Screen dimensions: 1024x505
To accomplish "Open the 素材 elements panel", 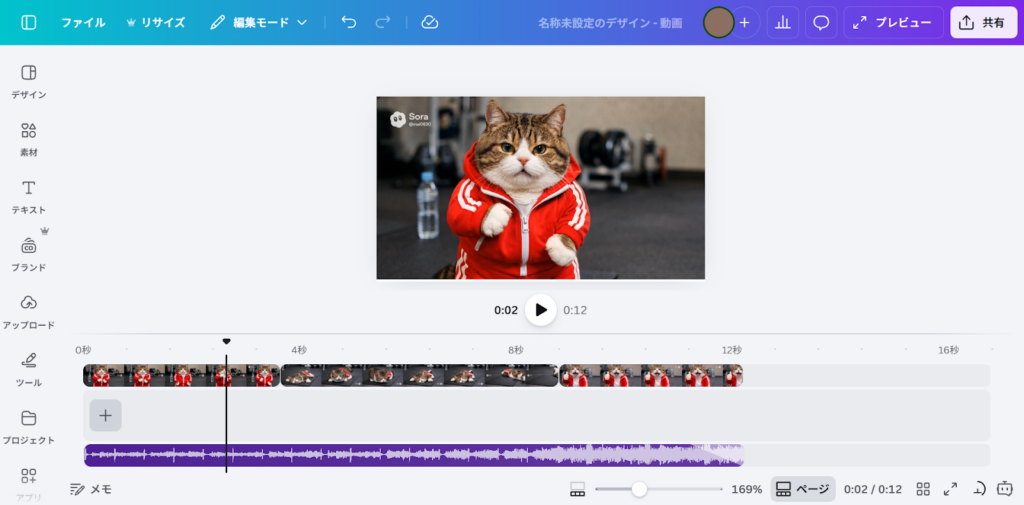I will [29, 139].
